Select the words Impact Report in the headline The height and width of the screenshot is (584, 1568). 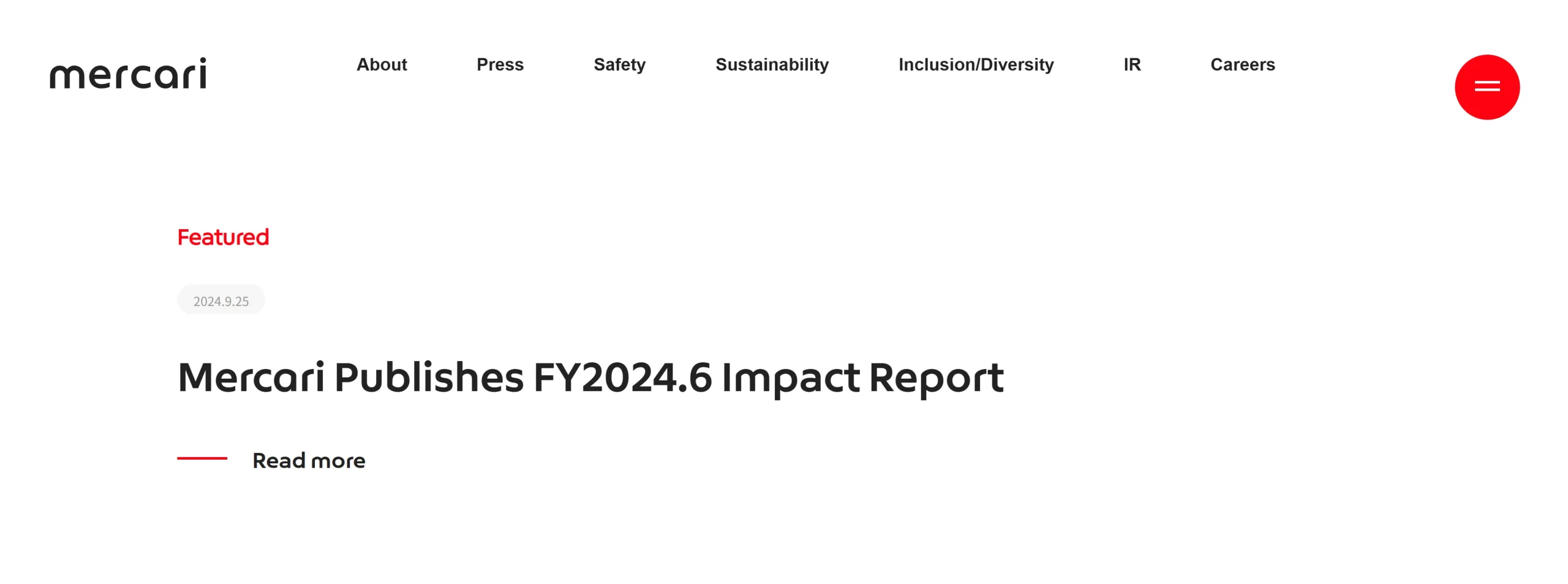click(x=862, y=379)
